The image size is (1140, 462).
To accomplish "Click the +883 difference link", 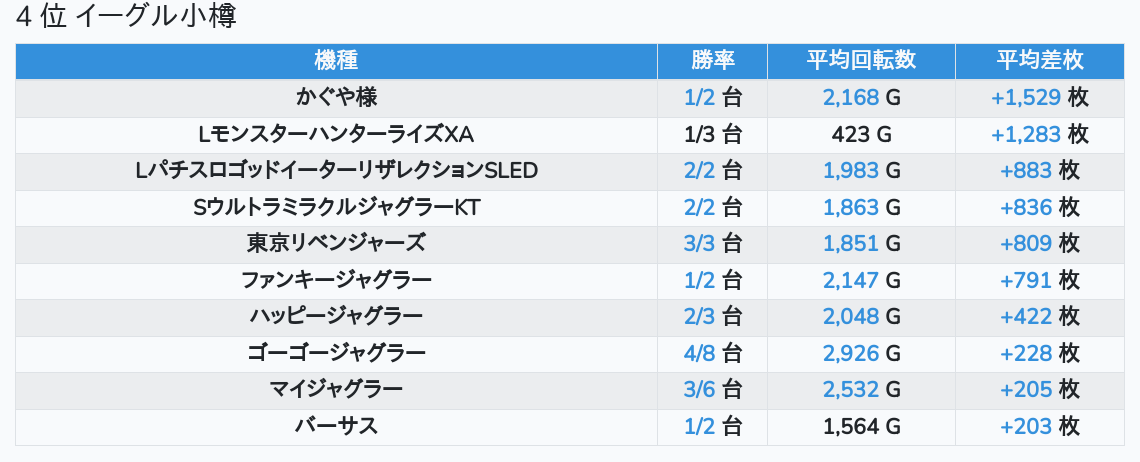I will (1026, 171).
